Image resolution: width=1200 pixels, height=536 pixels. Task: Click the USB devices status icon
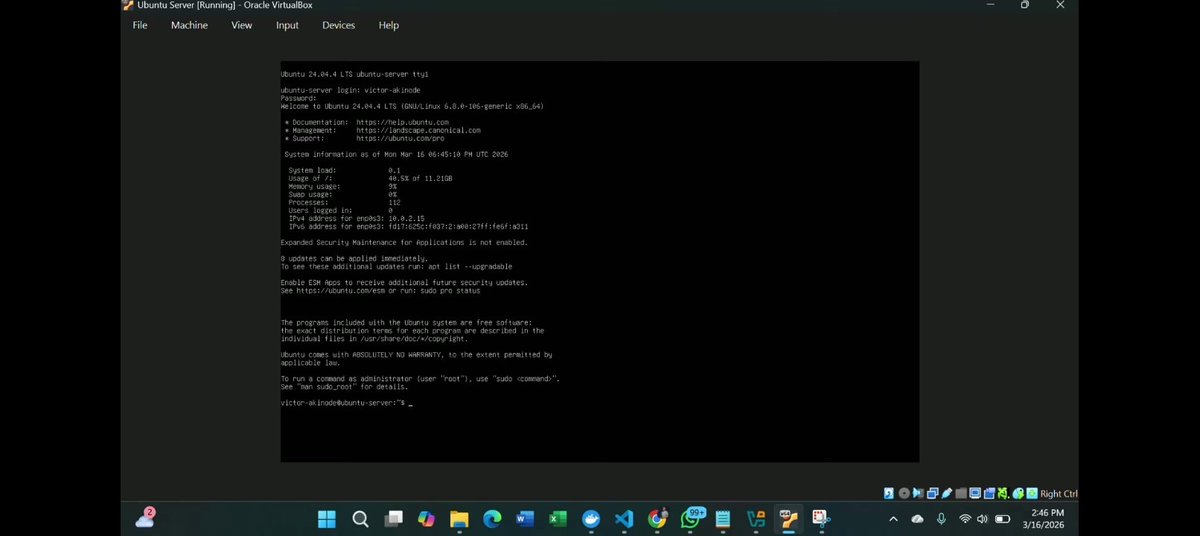click(x=947, y=493)
